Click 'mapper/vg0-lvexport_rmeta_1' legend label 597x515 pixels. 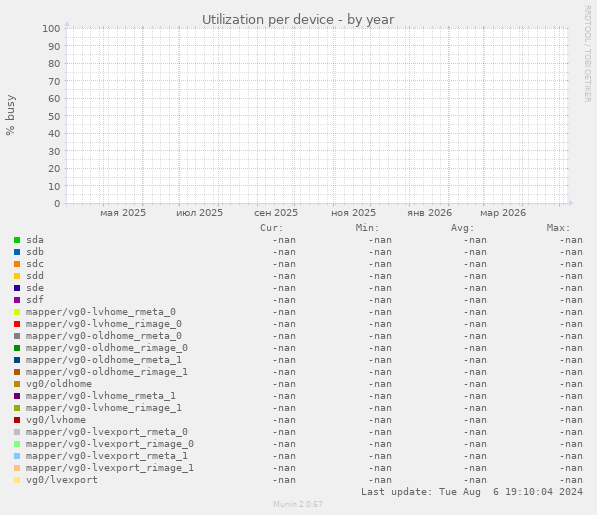(x=107, y=456)
